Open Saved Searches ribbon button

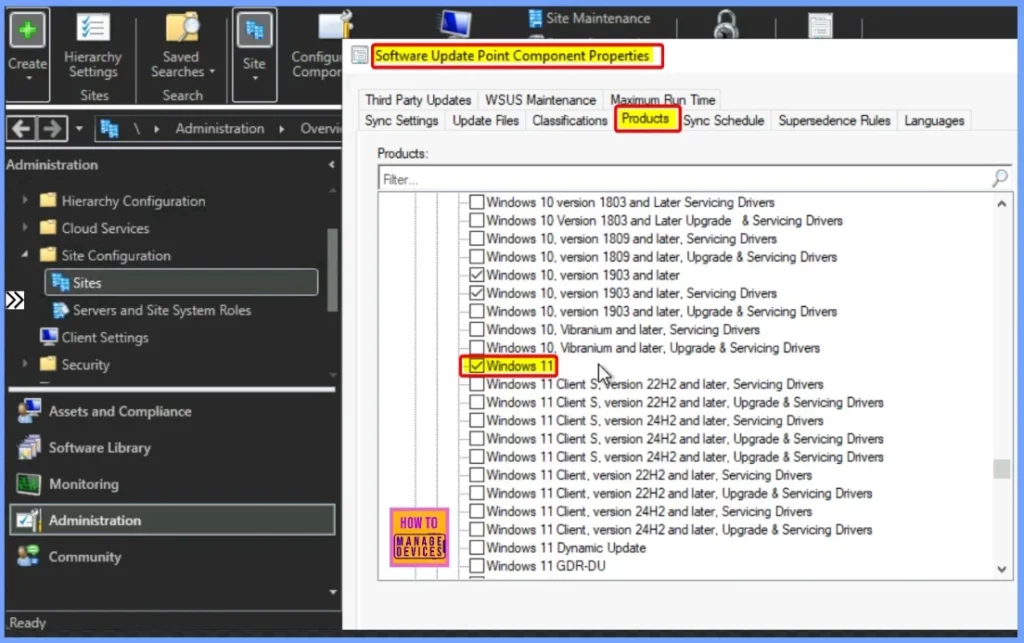182,46
